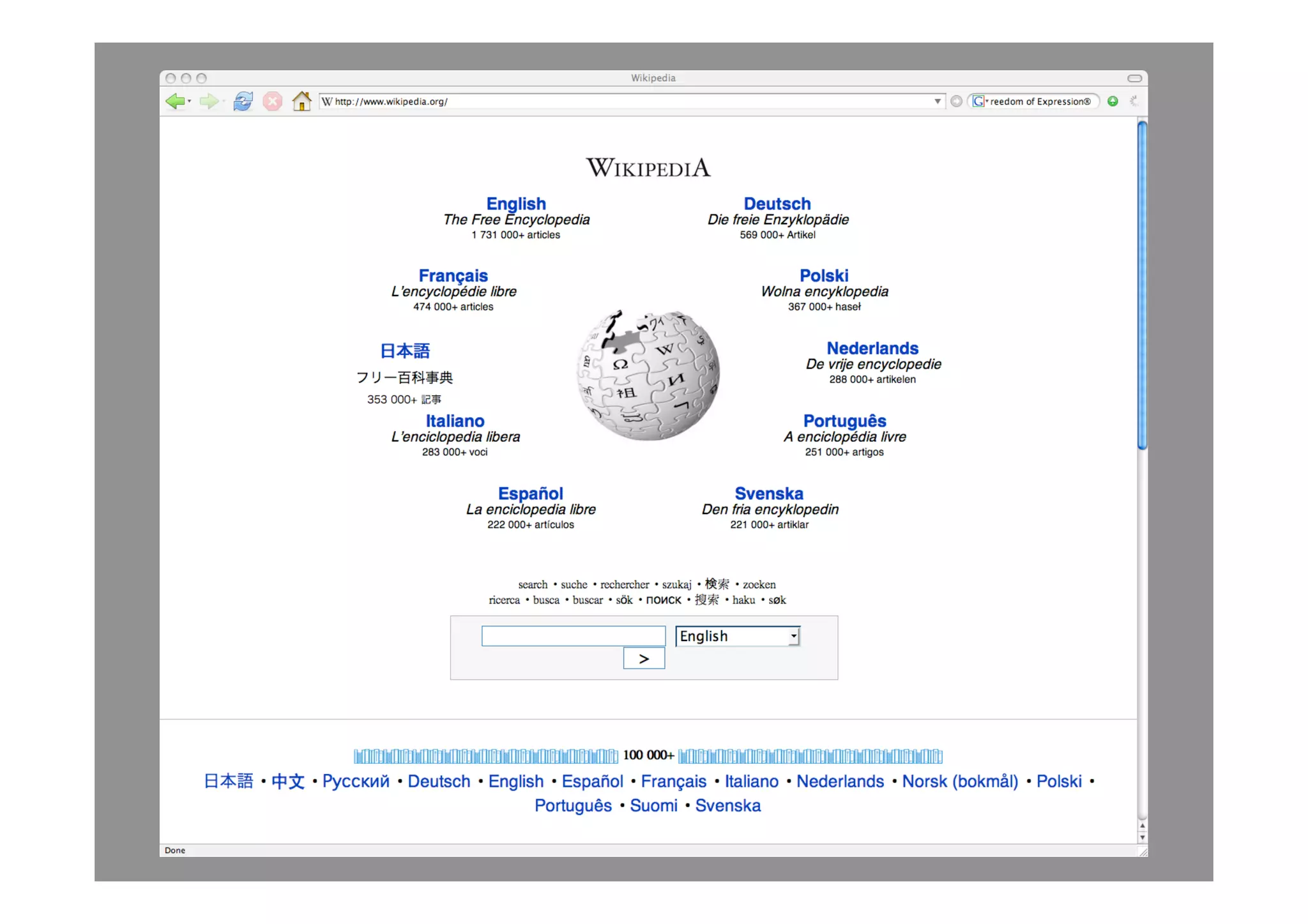Open the Svenska encyclopedia link

tap(769, 494)
